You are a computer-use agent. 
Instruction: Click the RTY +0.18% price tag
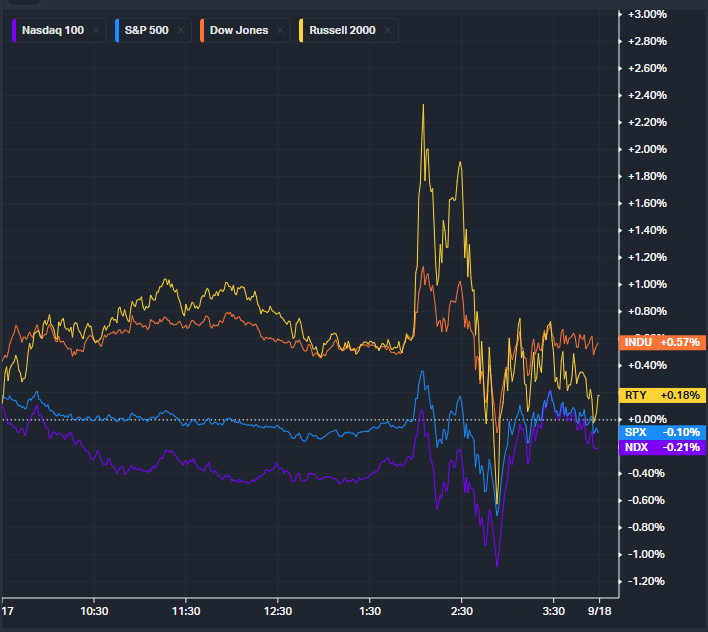point(663,395)
